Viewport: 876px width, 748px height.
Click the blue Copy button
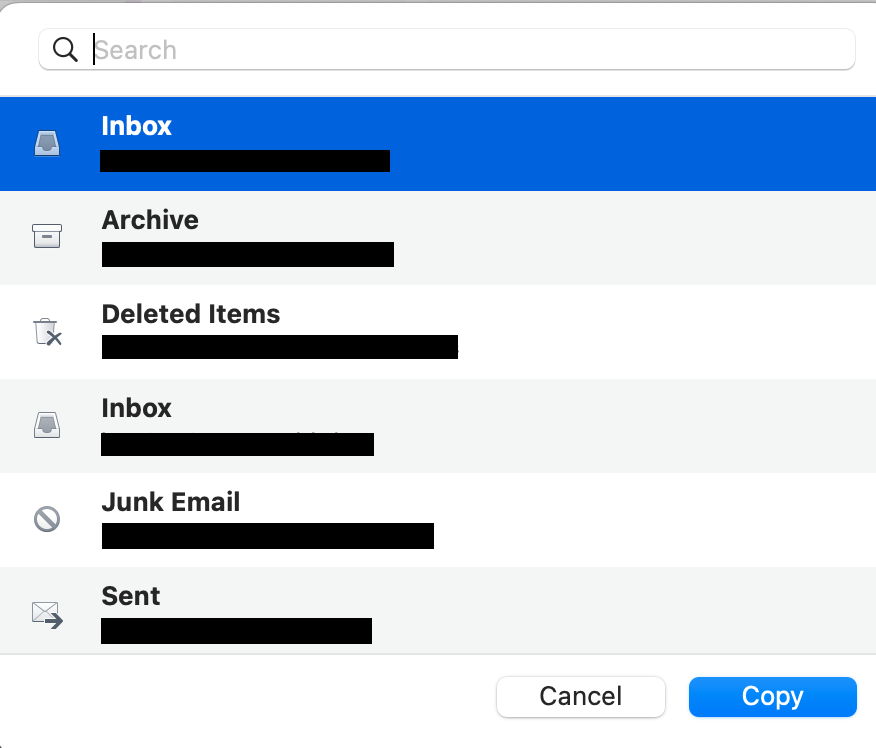pyautogui.click(x=772, y=697)
